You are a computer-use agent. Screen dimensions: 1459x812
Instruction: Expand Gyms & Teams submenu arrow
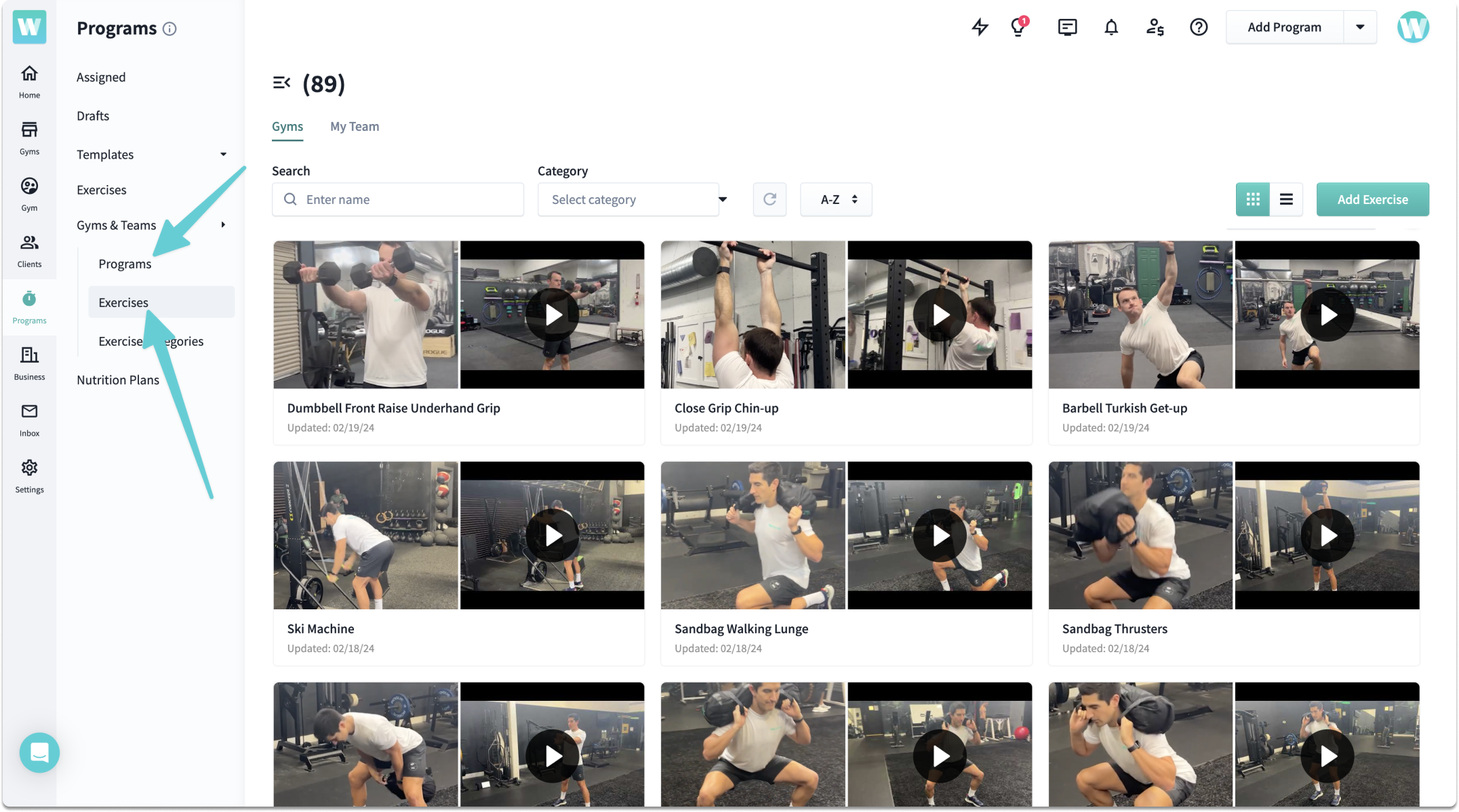223,225
